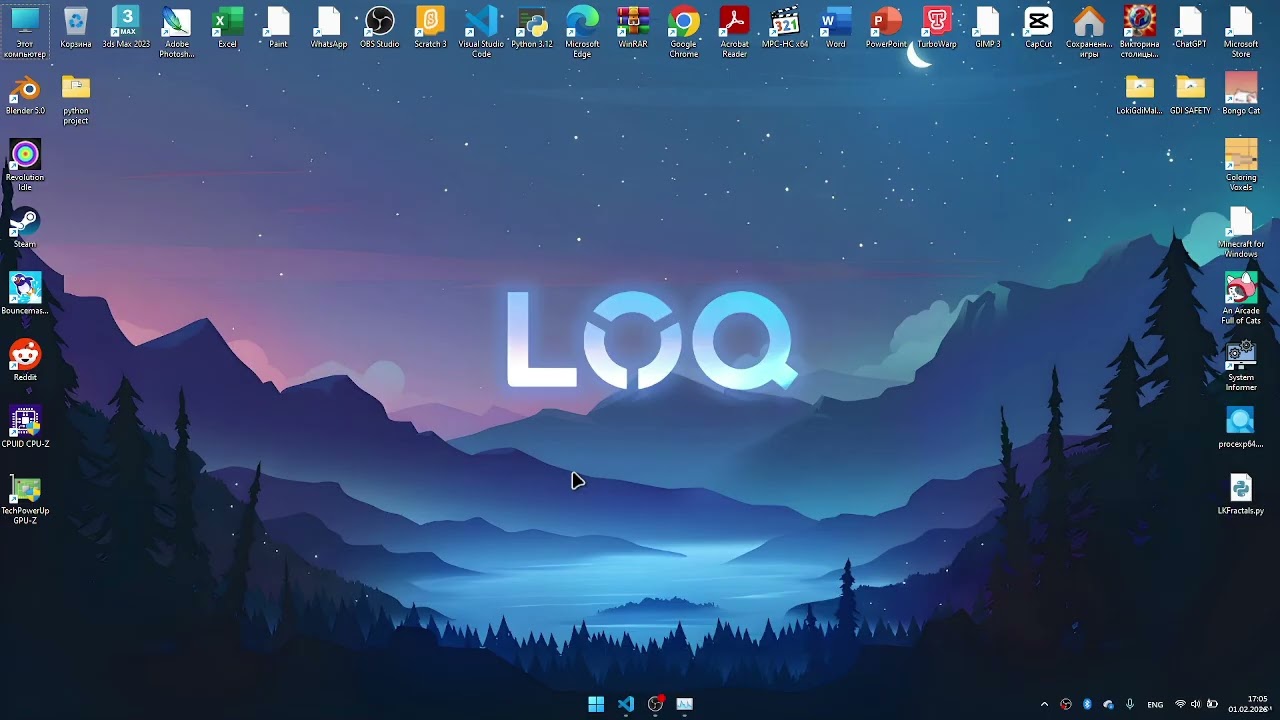
Task: Select the Excel desktop shortcut
Action: (x=228, y=28)
